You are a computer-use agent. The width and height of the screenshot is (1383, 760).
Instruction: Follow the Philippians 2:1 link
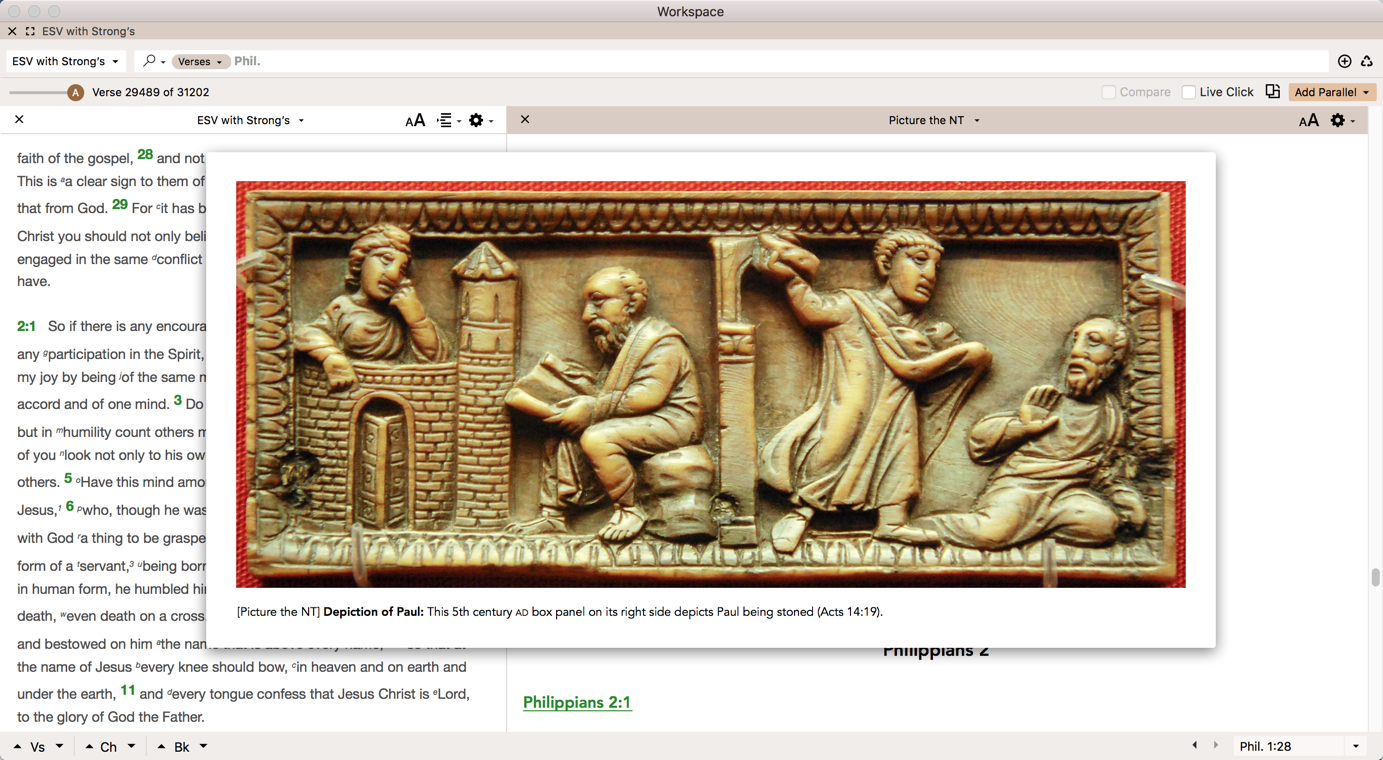[577, 702]
